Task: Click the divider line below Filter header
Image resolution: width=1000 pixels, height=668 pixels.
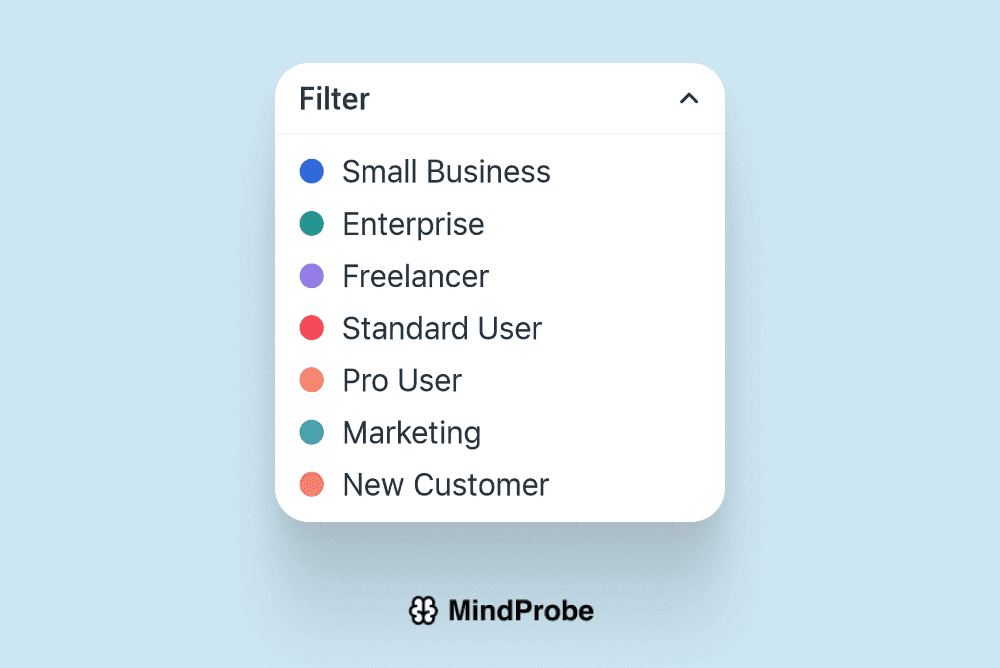Action: 500,134
